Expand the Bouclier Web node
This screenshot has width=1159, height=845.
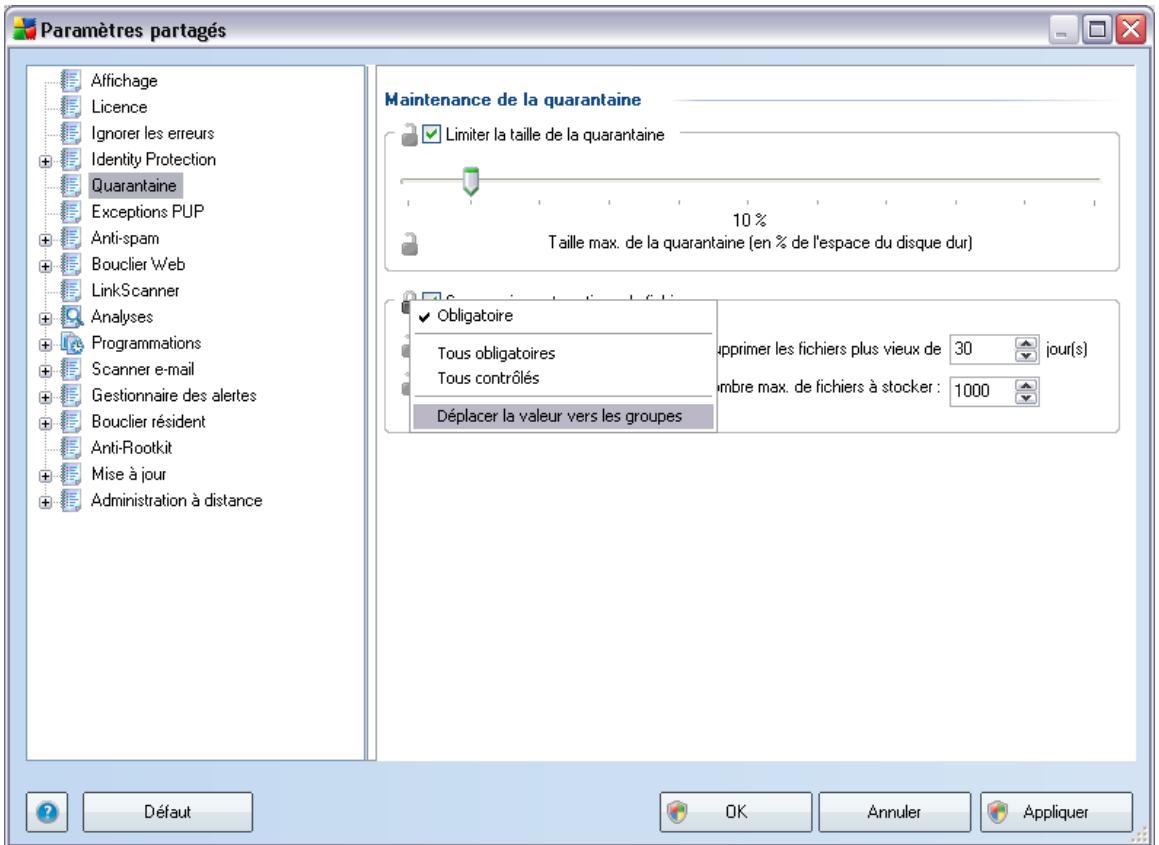[x=46, y=266]
